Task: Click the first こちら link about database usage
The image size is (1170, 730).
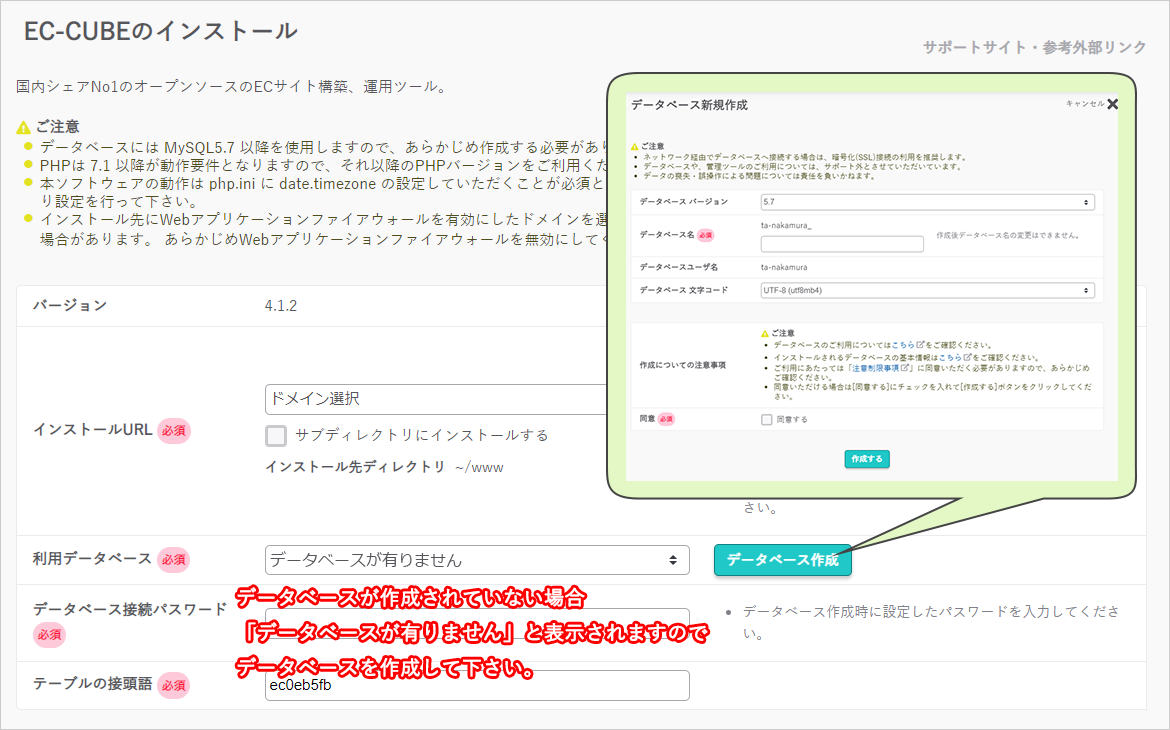Action: tap(903, 345)
